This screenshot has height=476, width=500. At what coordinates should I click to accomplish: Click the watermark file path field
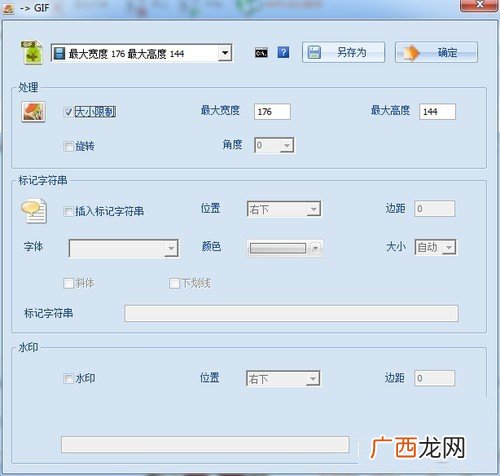point(205,444)
